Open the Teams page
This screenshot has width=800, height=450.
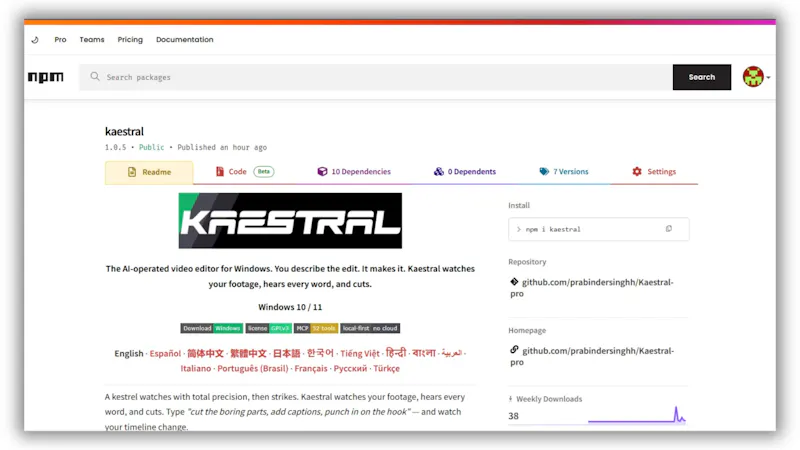coord(92,39)
